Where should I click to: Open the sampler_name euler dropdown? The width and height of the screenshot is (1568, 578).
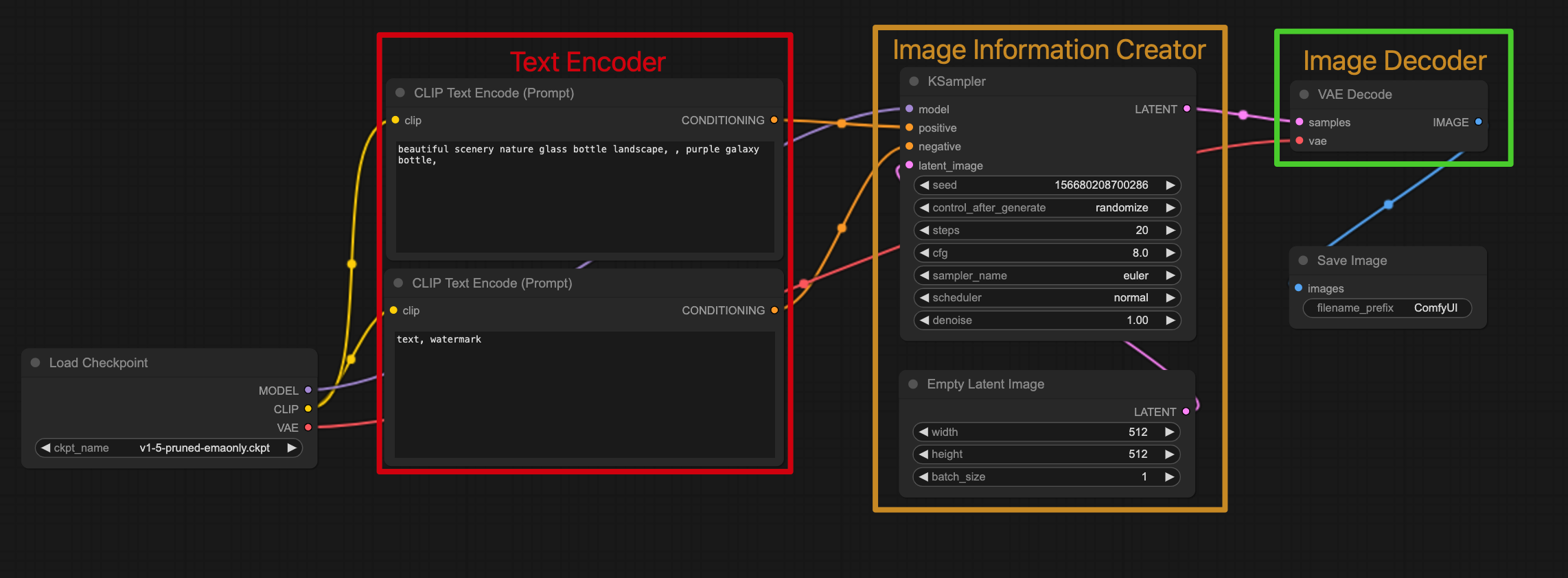(1047, 275)
